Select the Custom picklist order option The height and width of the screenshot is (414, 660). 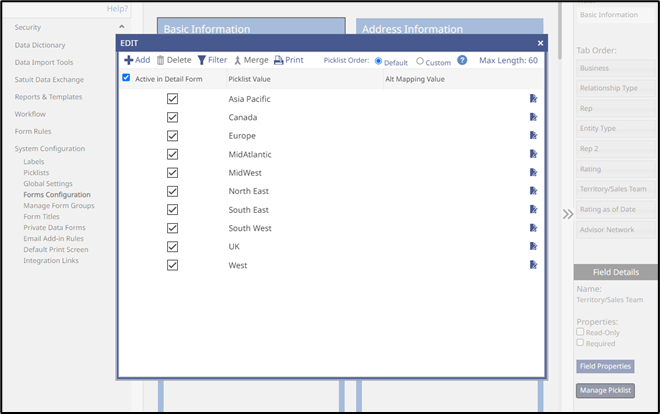click(x=420, y=61)
